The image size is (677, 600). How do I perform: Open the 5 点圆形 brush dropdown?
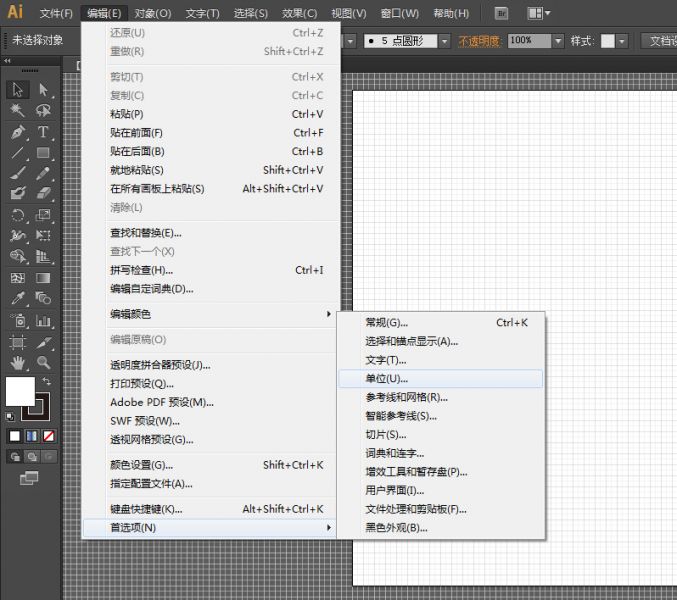[x=446, y=41]
